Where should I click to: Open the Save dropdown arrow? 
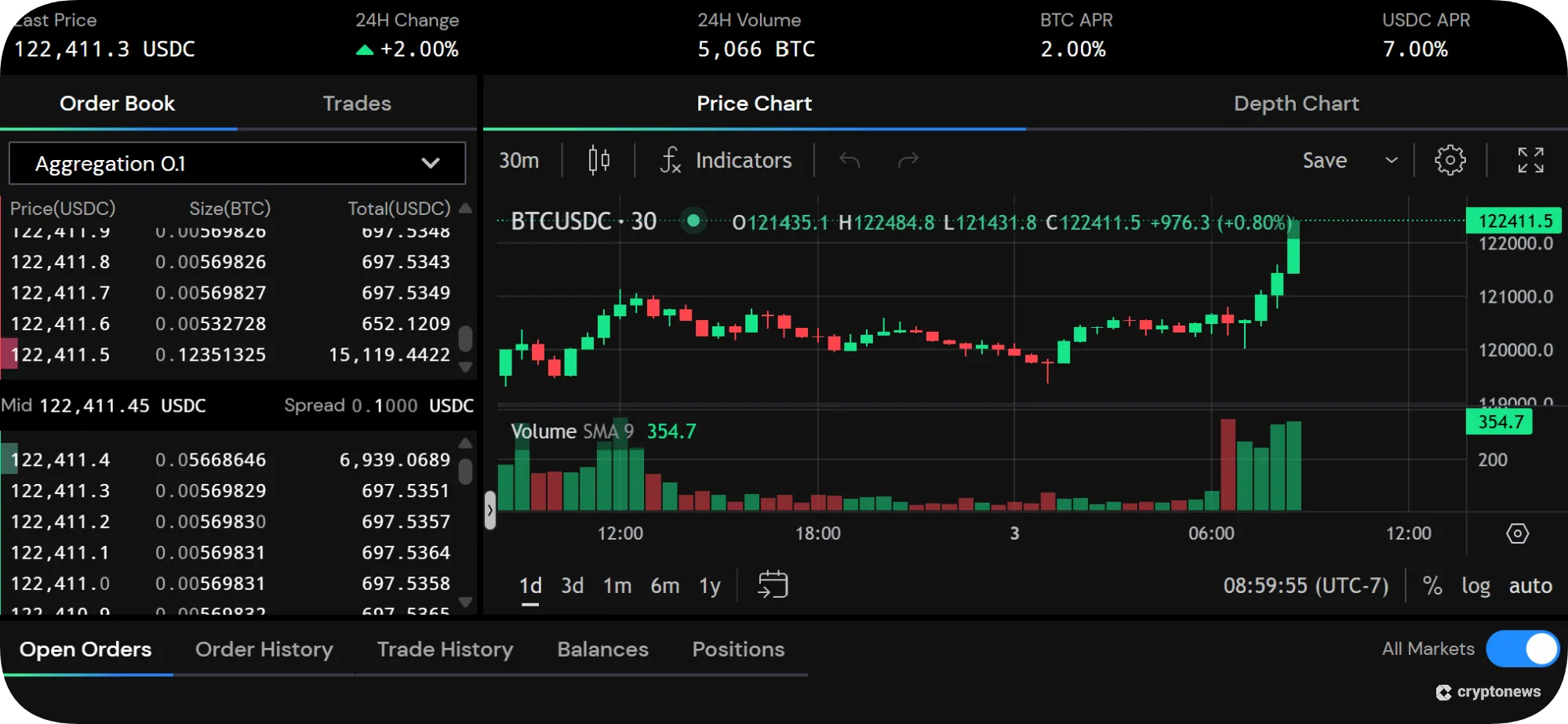click(x=1392, y=160)
